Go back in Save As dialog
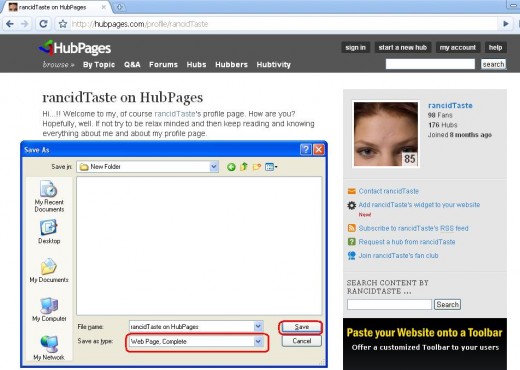520x370 pixels. [231, 167]
